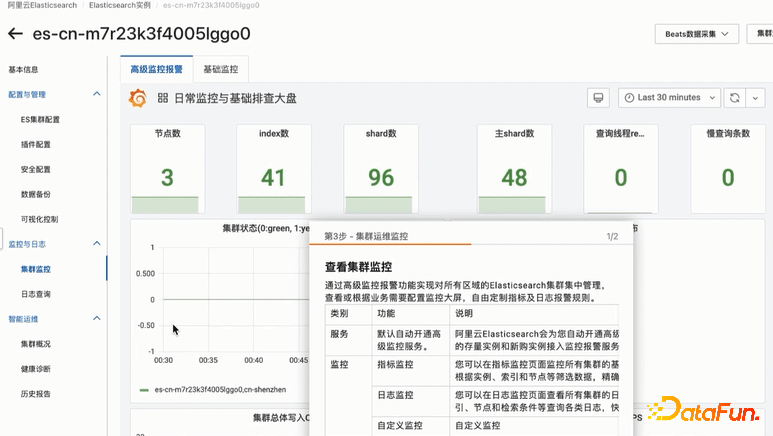The height and width of the screenshot is (436, 773).
Task: Click the 查询线程re... stat panel
Action: click(621, 169)
